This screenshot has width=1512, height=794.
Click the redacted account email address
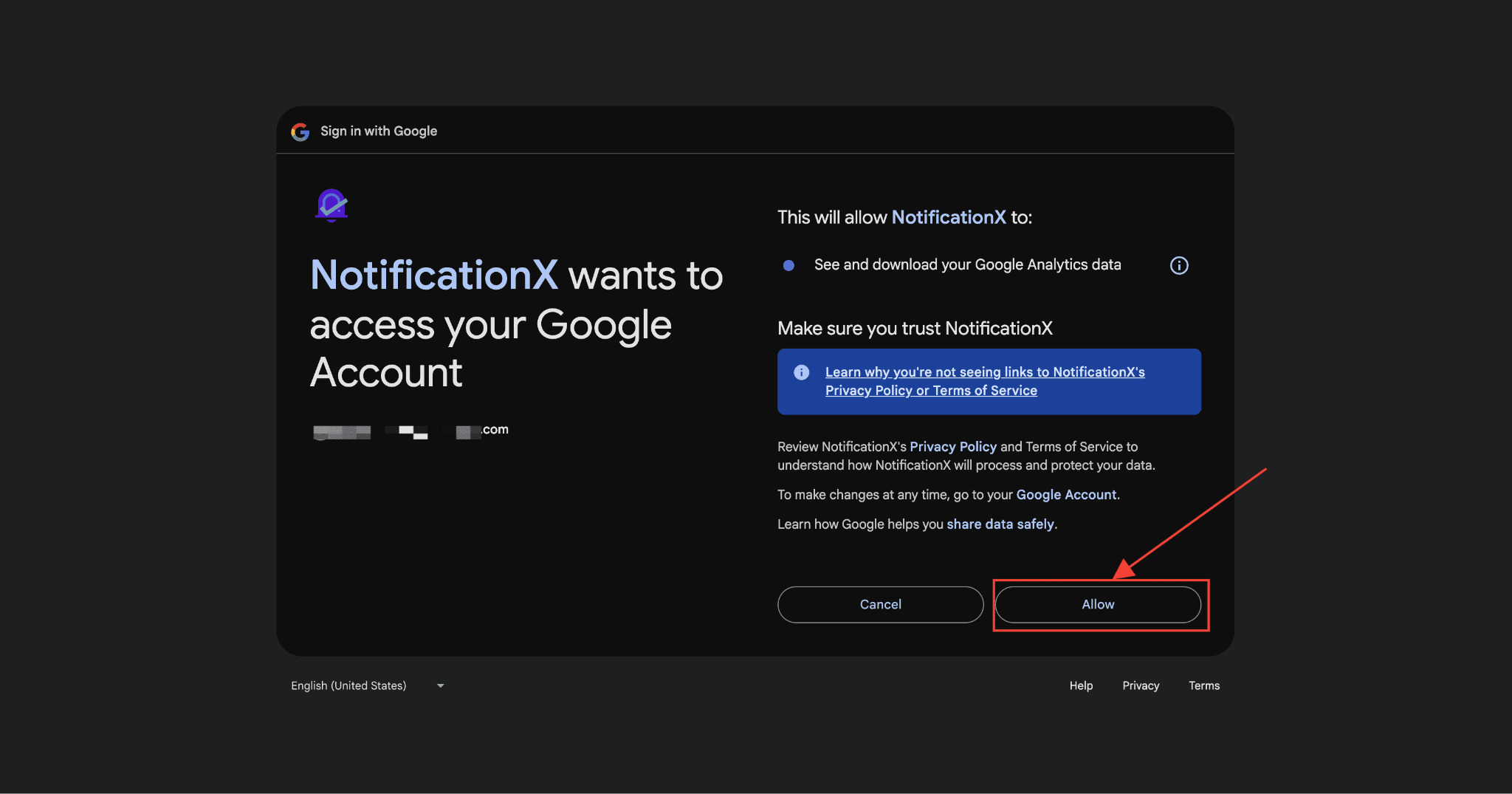click(410, 431)
